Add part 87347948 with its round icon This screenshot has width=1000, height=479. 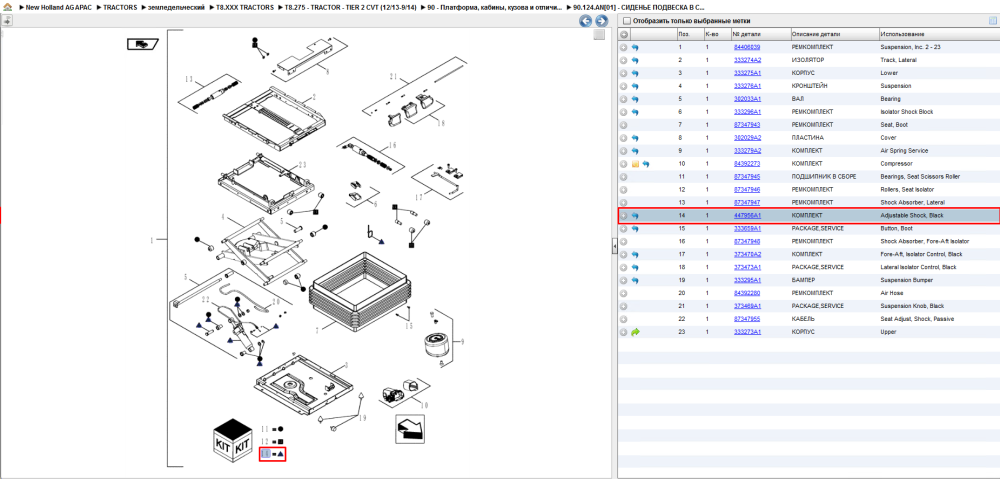coord(624,241)
